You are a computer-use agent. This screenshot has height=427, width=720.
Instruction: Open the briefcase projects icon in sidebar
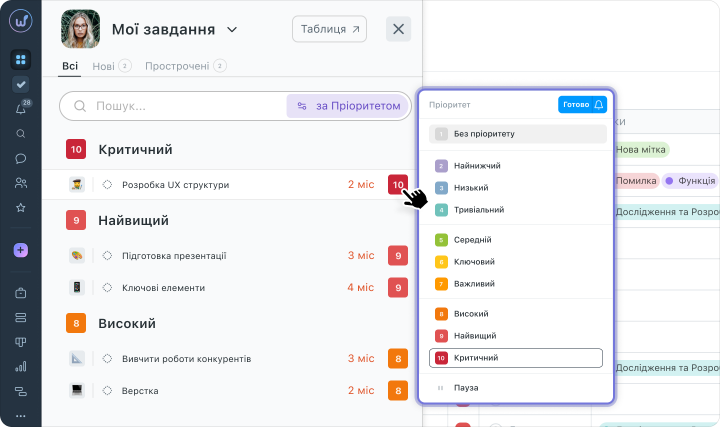pos(21,293)
